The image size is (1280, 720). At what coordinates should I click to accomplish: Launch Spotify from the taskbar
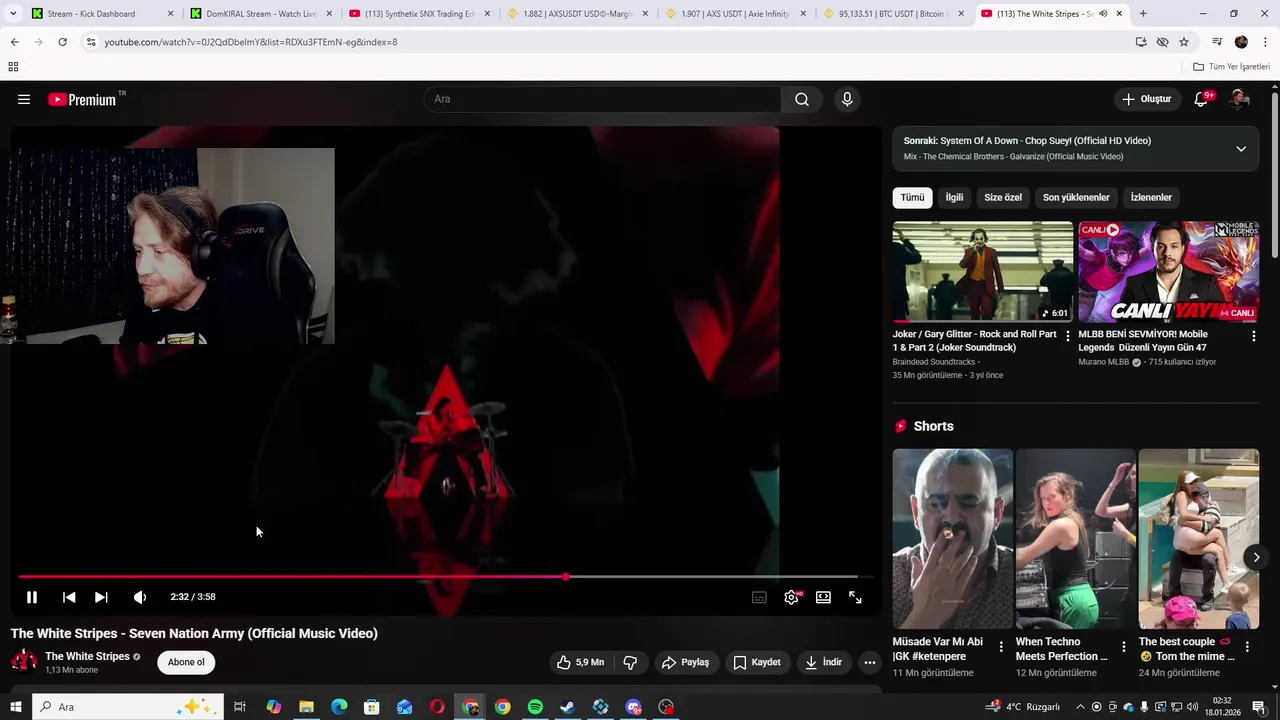point(535,707)
